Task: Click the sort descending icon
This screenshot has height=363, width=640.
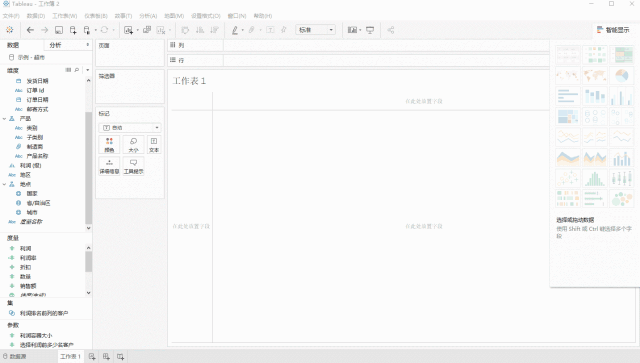Action: tap(214, 30)
